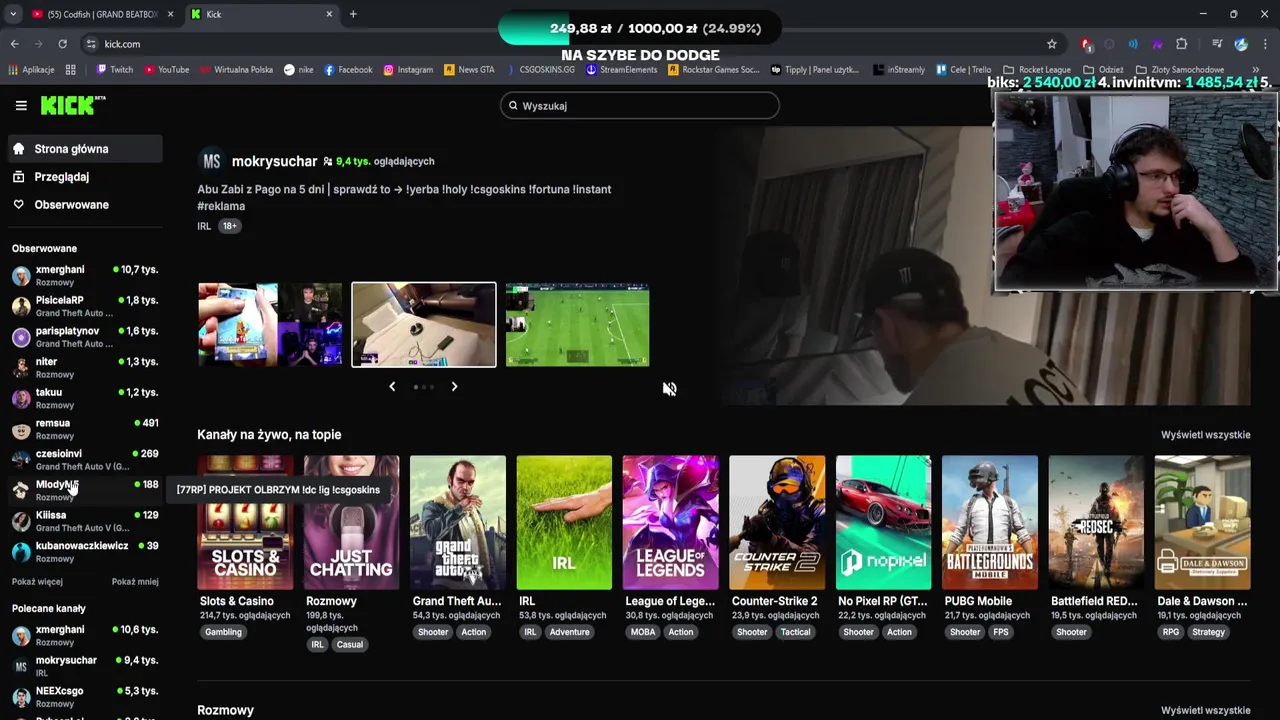
Task: Open the hamburger sidebar menu
Action: [21, 105]
